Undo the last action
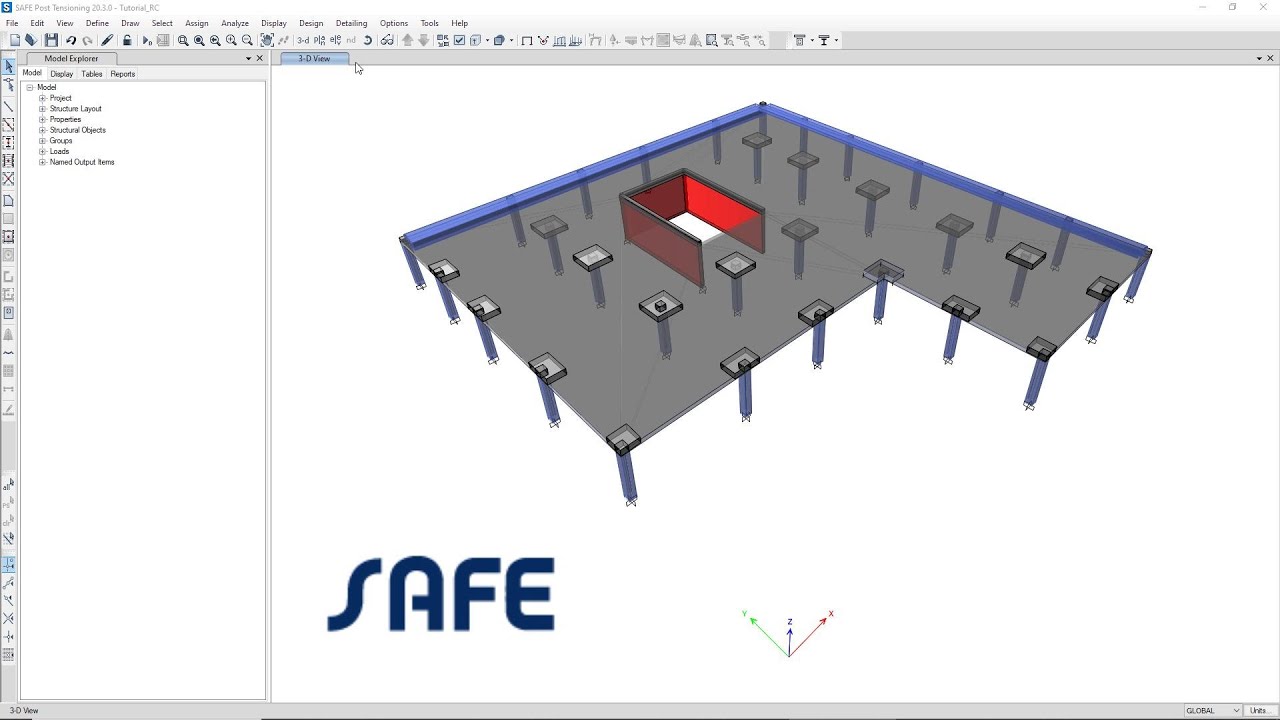This screenshot has width=1280, height=720. click(x=71, y=40)
